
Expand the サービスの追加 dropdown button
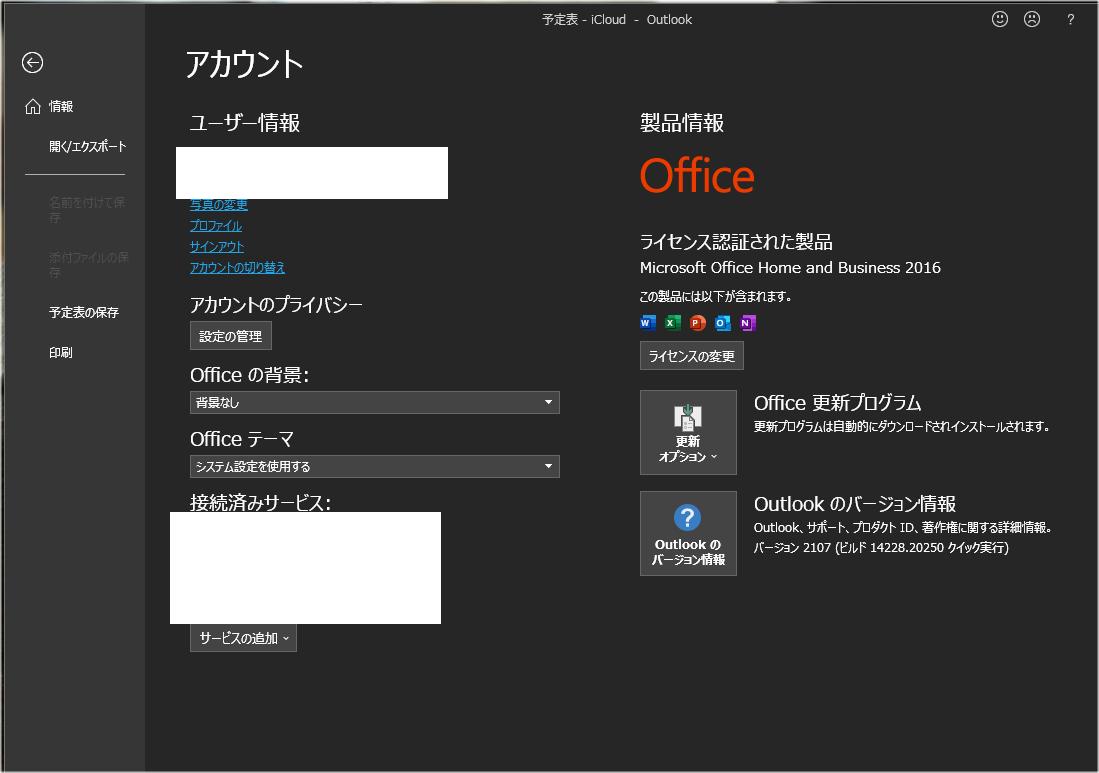tap(243, 638)
